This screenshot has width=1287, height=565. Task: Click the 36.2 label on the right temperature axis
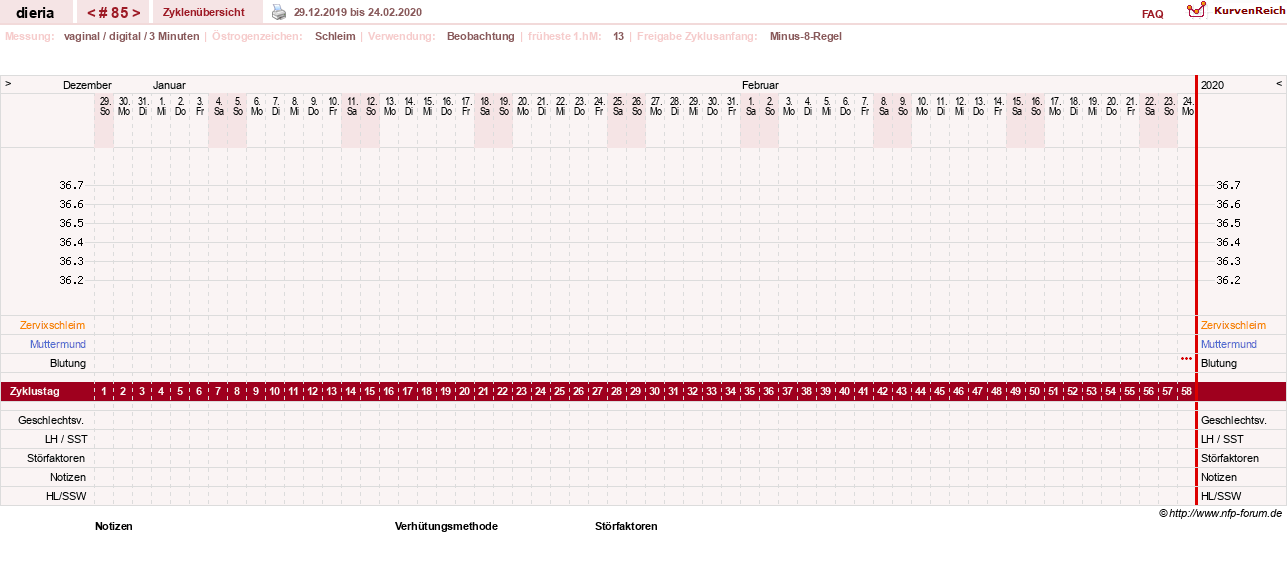[x=1228, y=280]
